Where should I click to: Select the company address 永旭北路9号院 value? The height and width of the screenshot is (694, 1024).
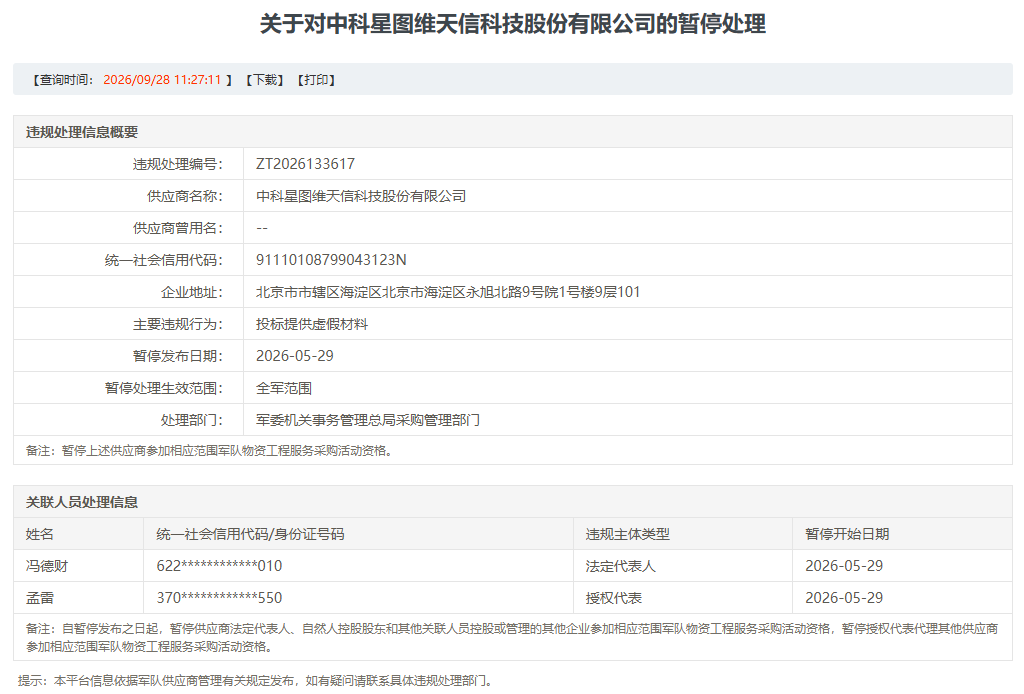tap(448, 292)
